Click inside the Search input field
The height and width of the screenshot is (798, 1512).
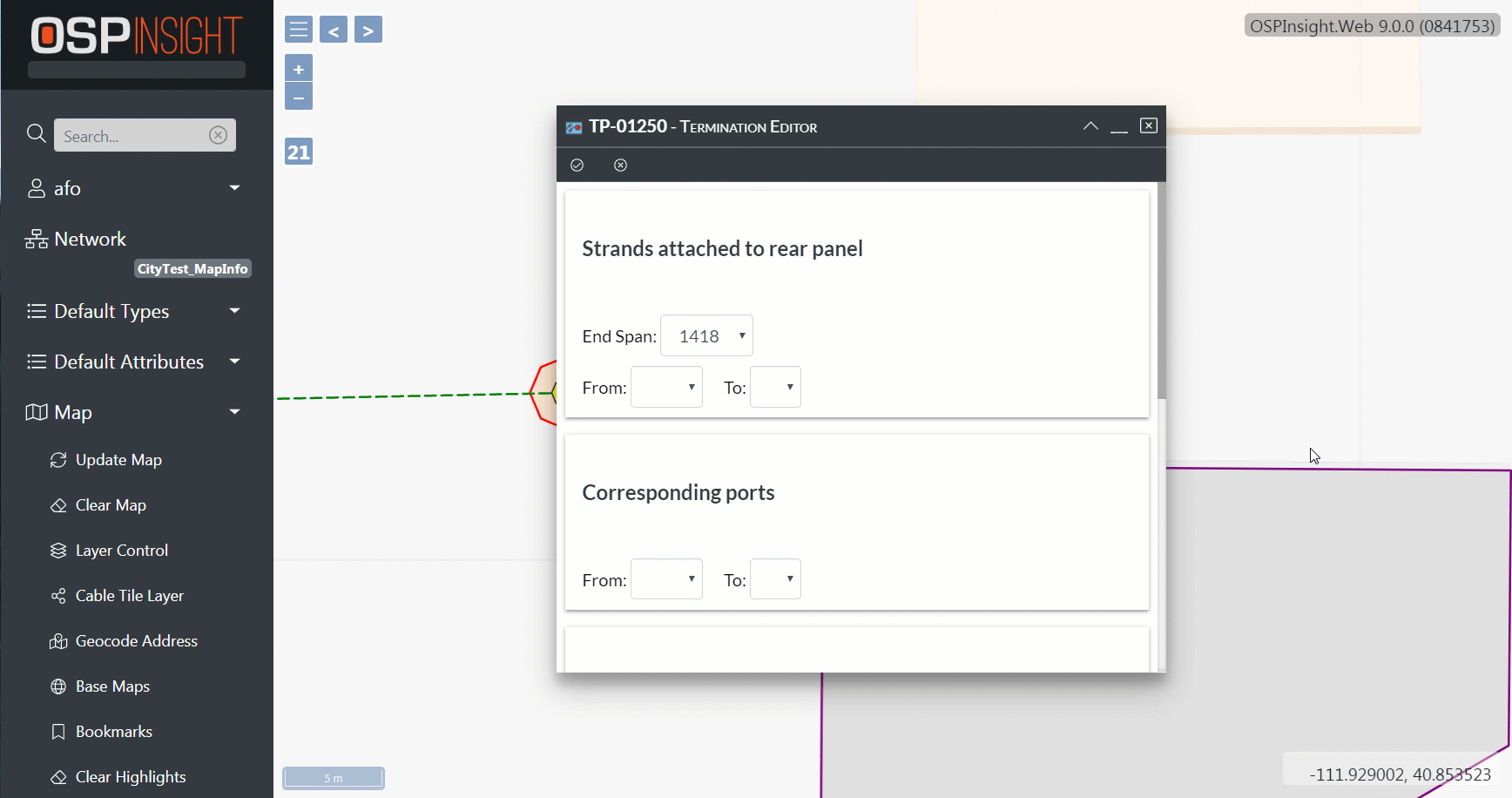tap(132, 136)
